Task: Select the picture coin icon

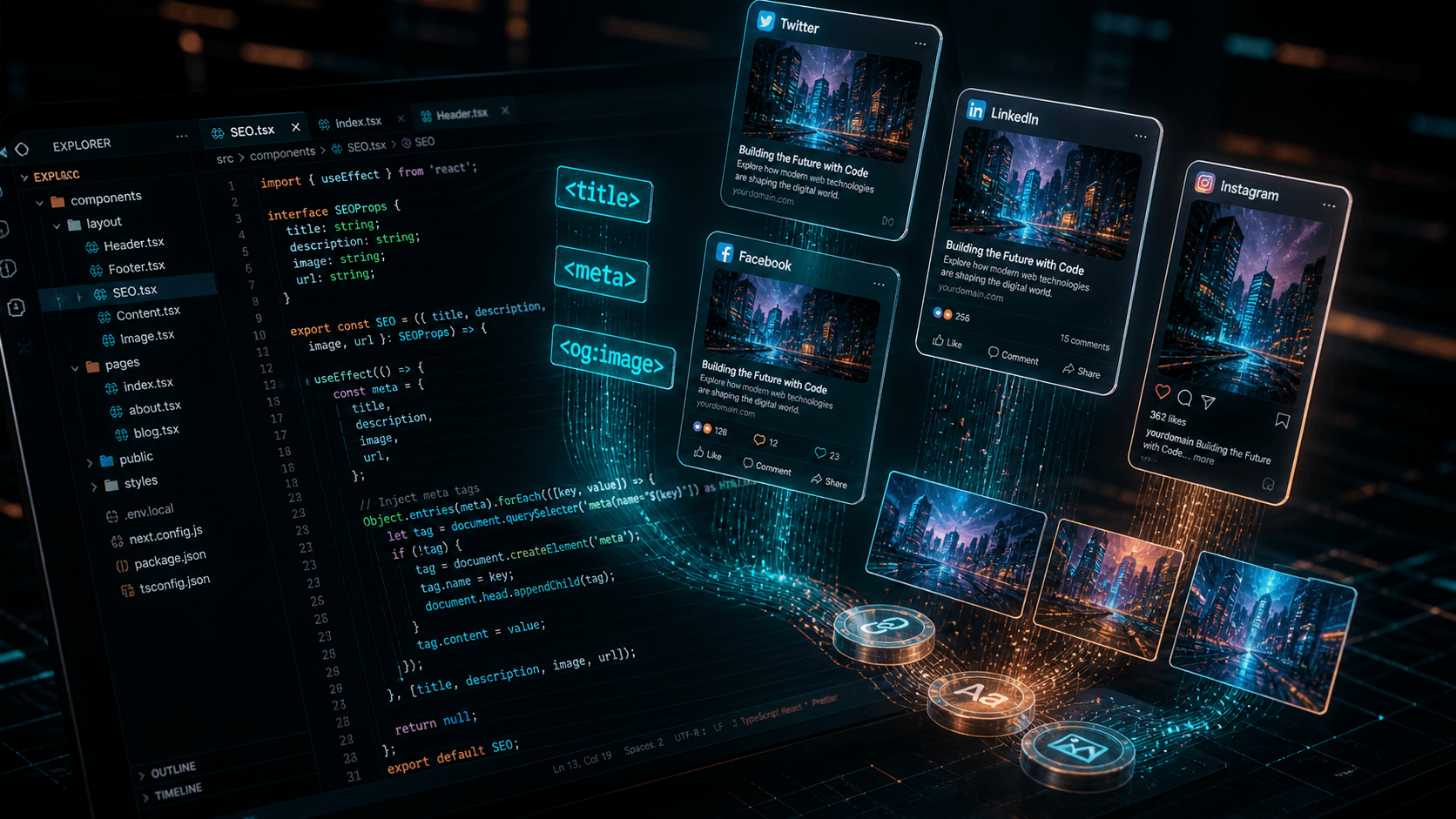Action: click(1077, 747)
